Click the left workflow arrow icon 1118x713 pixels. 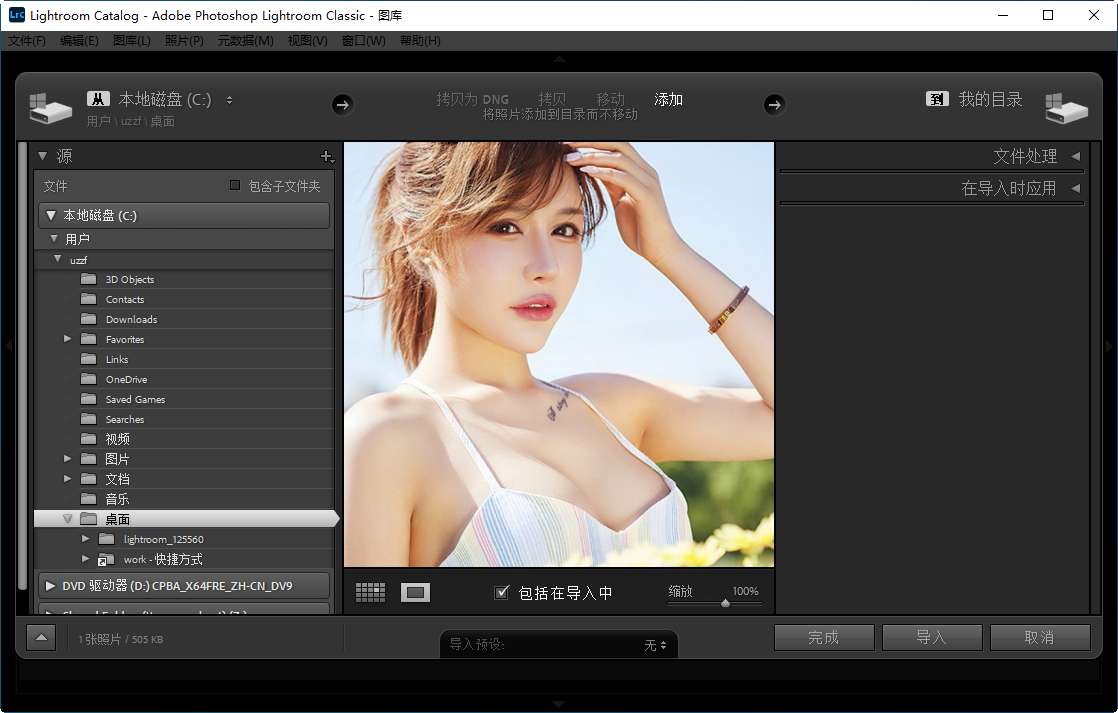342,104
